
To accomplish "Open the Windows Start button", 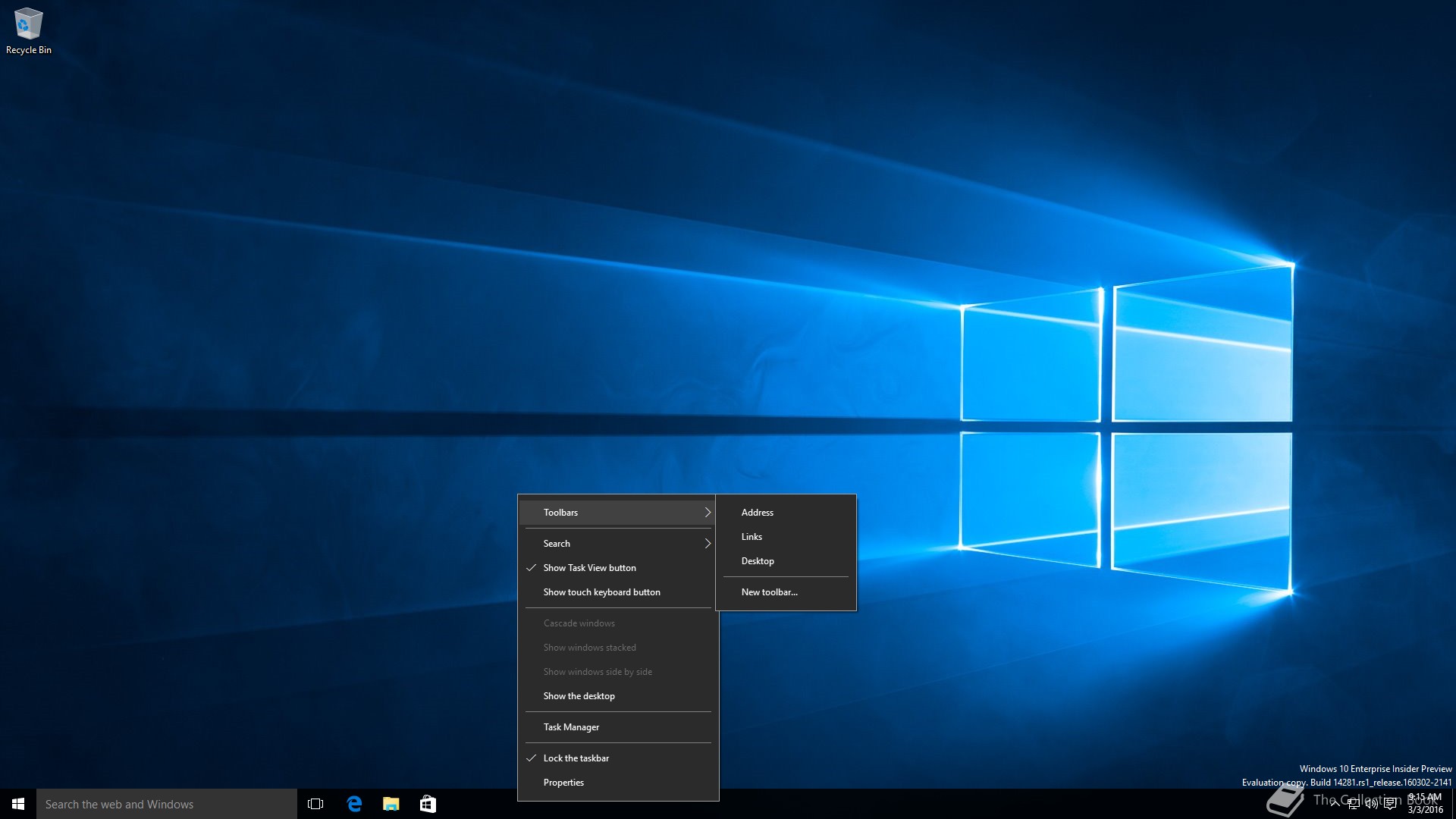I will click(18, 804).
